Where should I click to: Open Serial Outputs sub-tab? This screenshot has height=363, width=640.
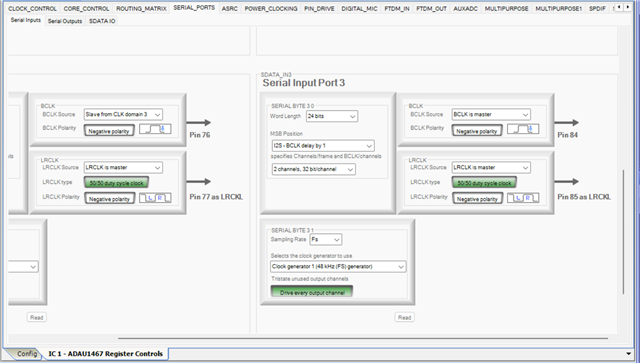point(65,21)
